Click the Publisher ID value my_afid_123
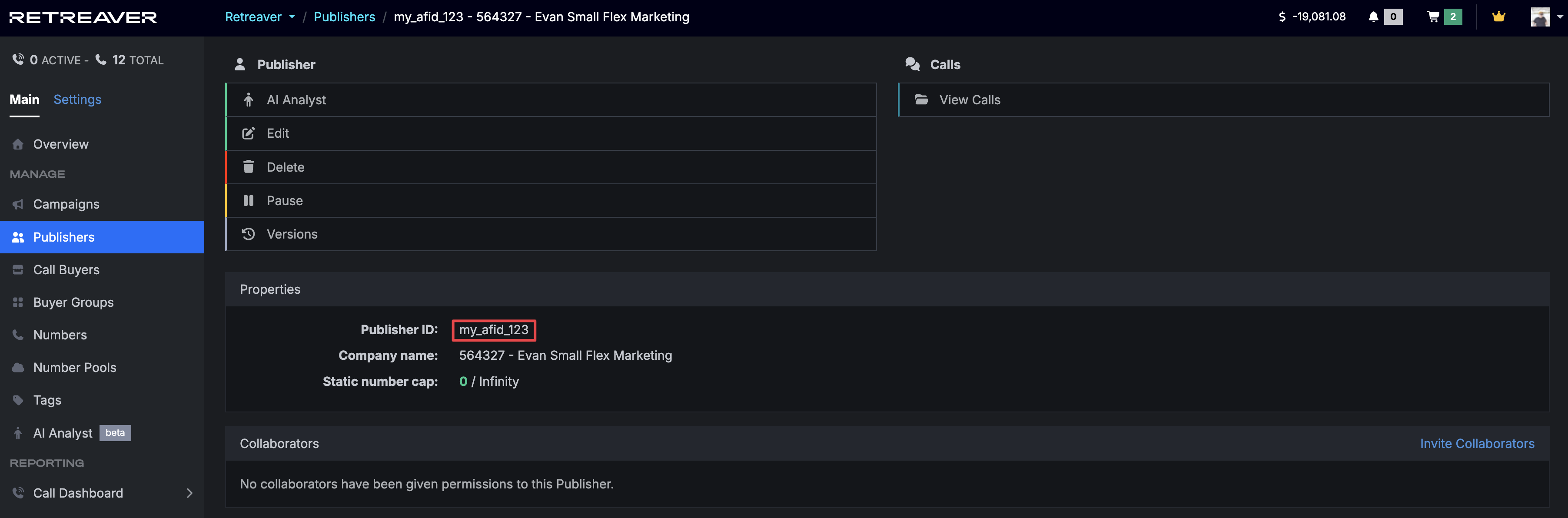The width and height of the screenshot is (1568, 518). (494, 330)
